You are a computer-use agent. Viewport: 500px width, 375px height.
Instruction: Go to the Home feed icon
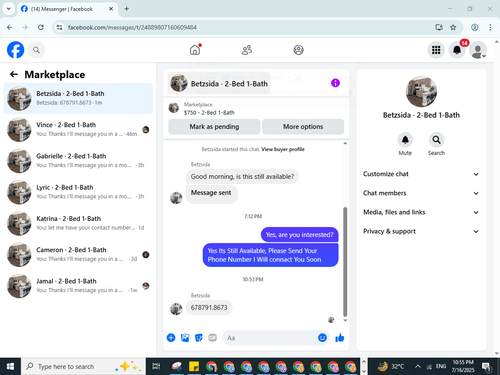click(x=195, y=50)
